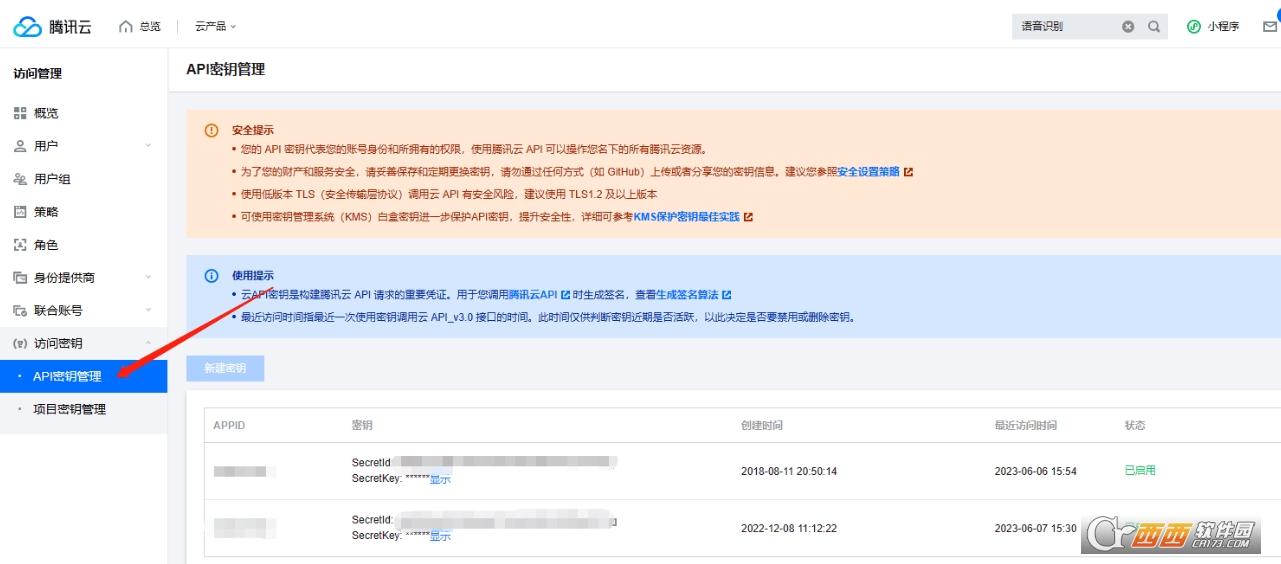Viewport: 1281px width, 564px height.
Task: Click the 总览 navigation link
Action: click(x=150, y=26)
